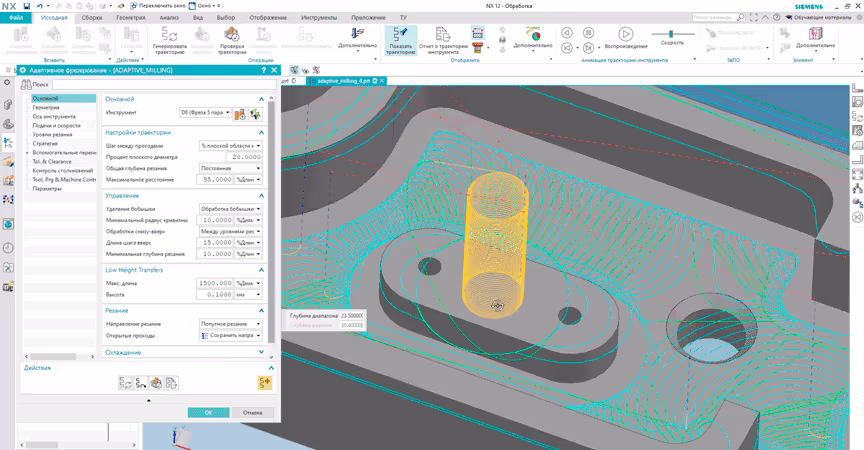Select Геометрия in the dialog tree
Image resolution: width=864 pixels, height=450 pixels.
(x=46, y=107)
